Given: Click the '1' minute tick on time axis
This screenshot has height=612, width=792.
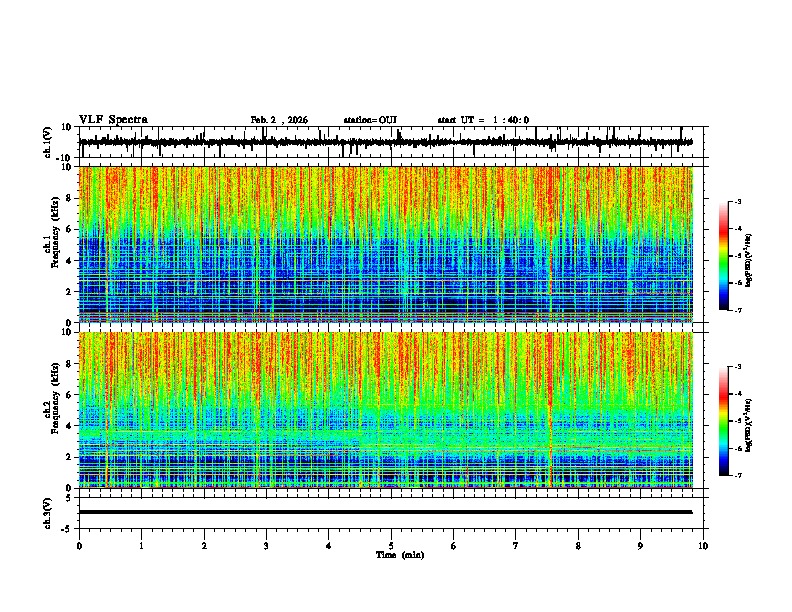Looking at the screenshot, I should 141,546.
